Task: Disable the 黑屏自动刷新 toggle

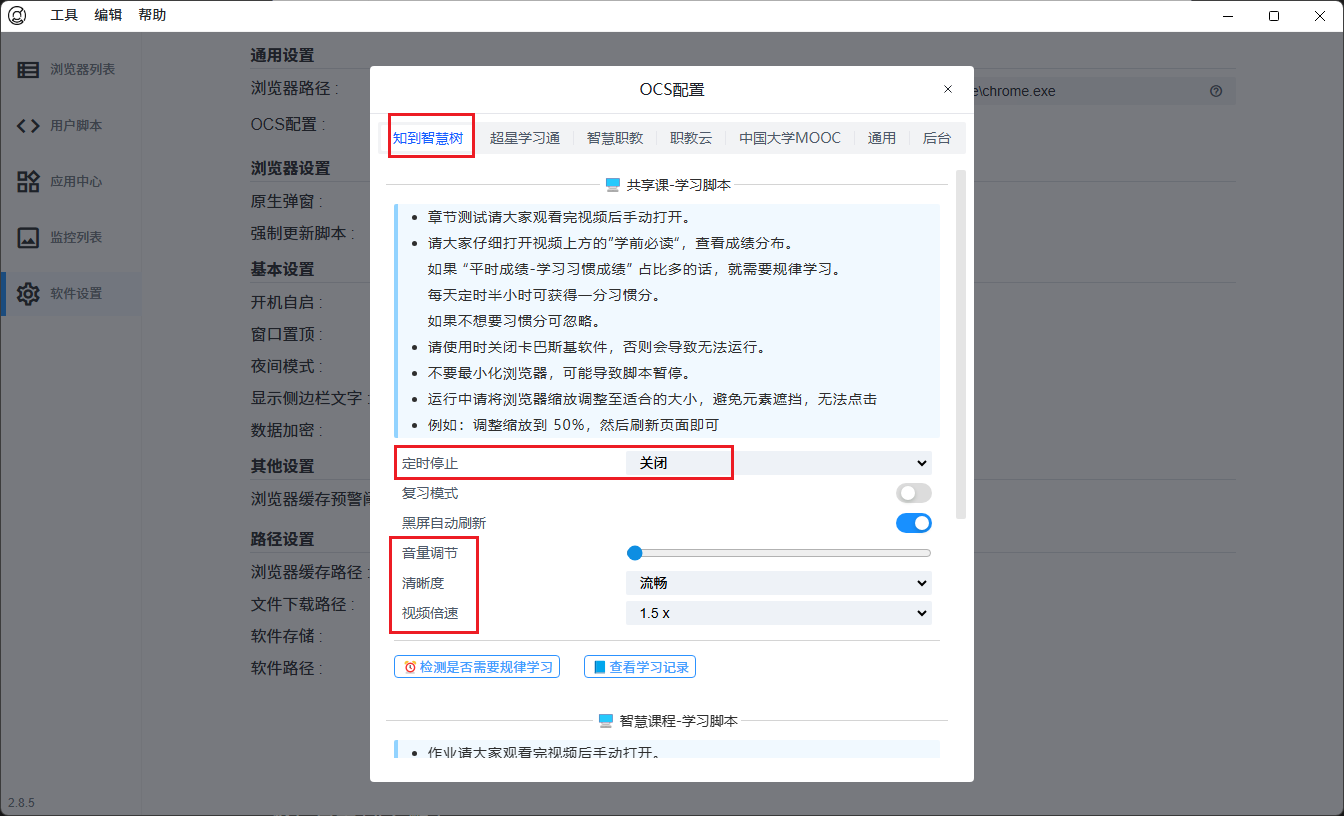Action: 913,523
